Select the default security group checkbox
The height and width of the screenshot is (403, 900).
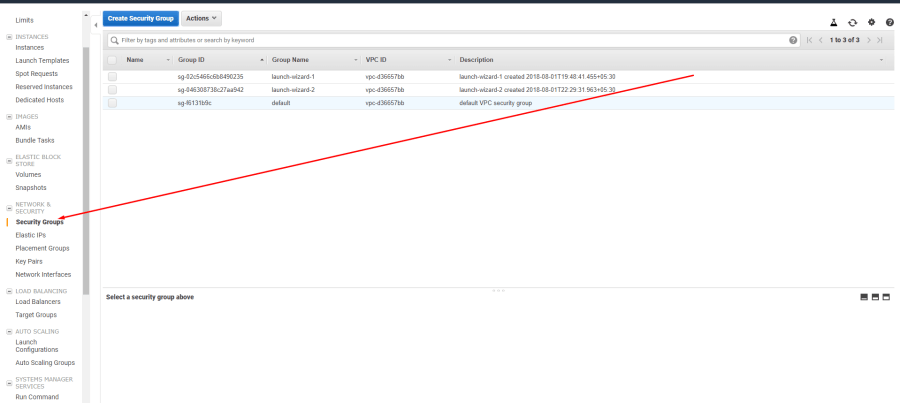point(112,103)
